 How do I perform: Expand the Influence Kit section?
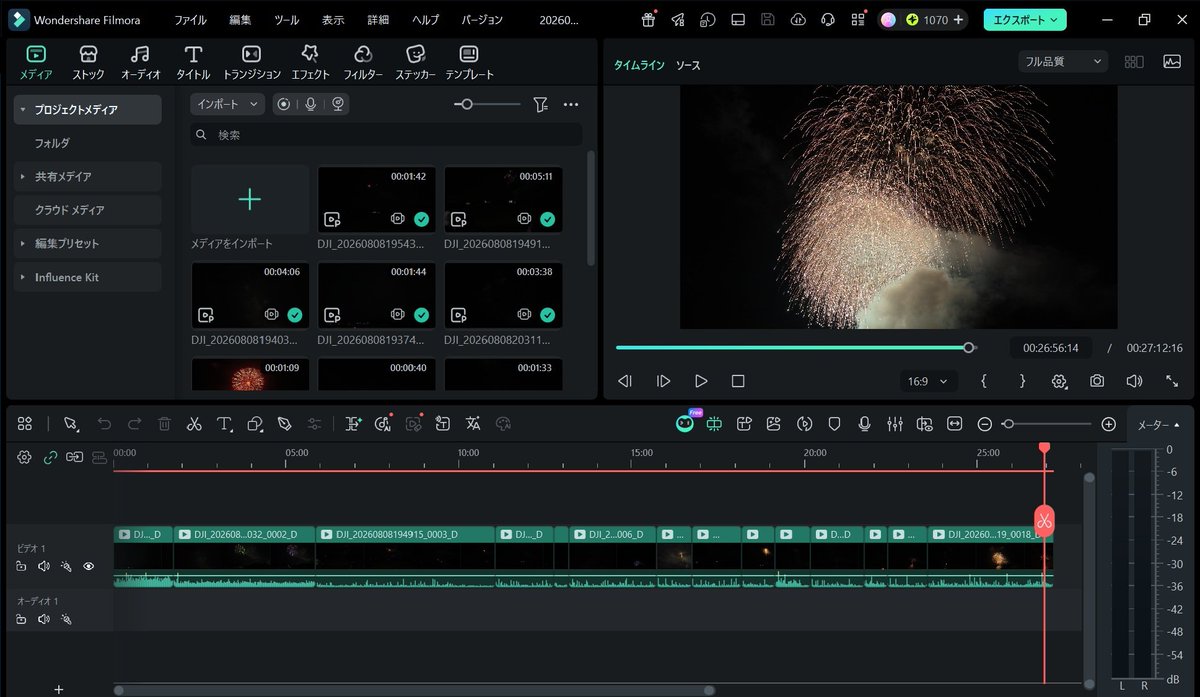pyautogui.click(x=23, y=277)
